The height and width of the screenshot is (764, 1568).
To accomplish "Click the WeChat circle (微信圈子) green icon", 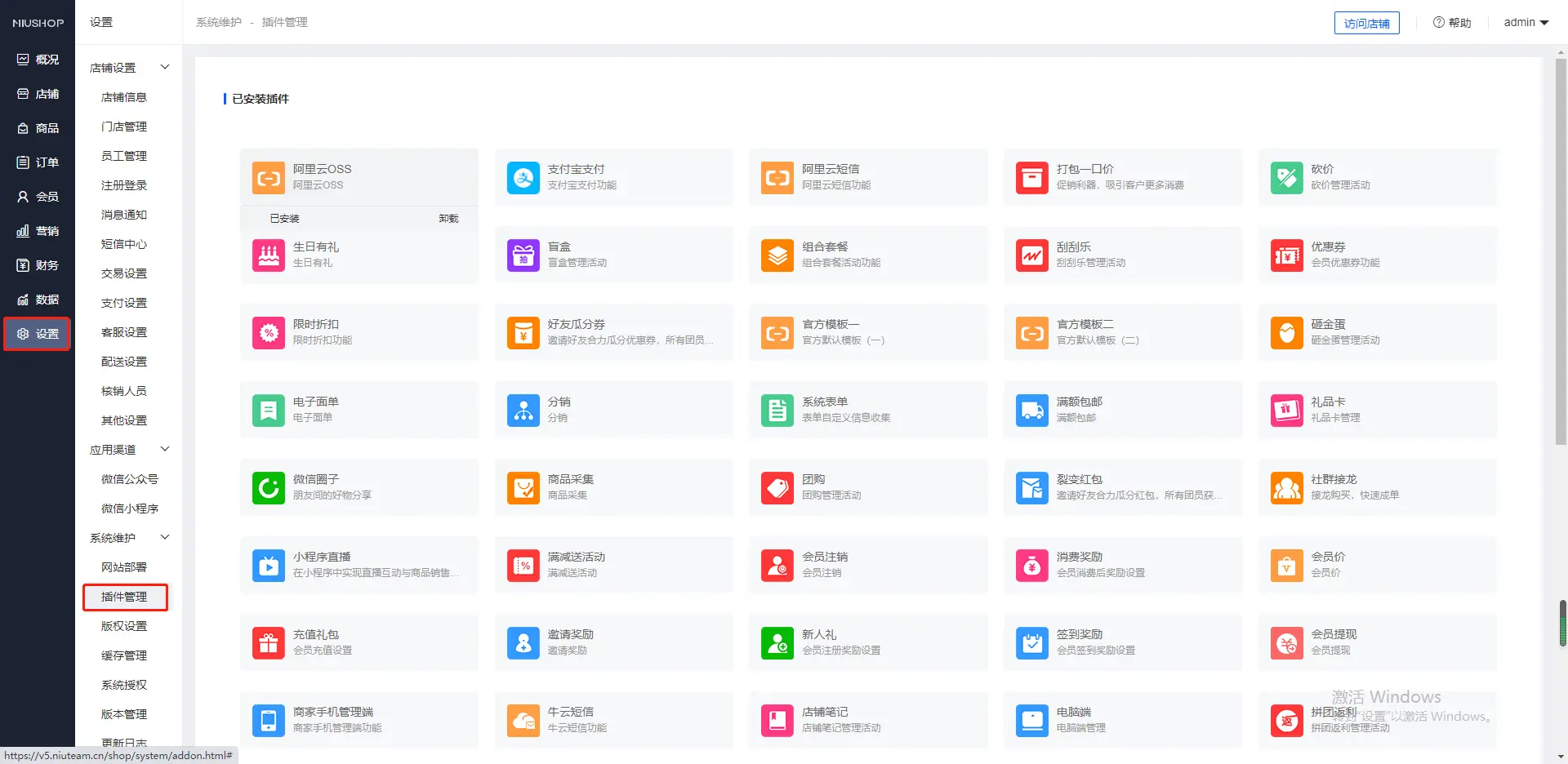I will [x=268, y=487].
